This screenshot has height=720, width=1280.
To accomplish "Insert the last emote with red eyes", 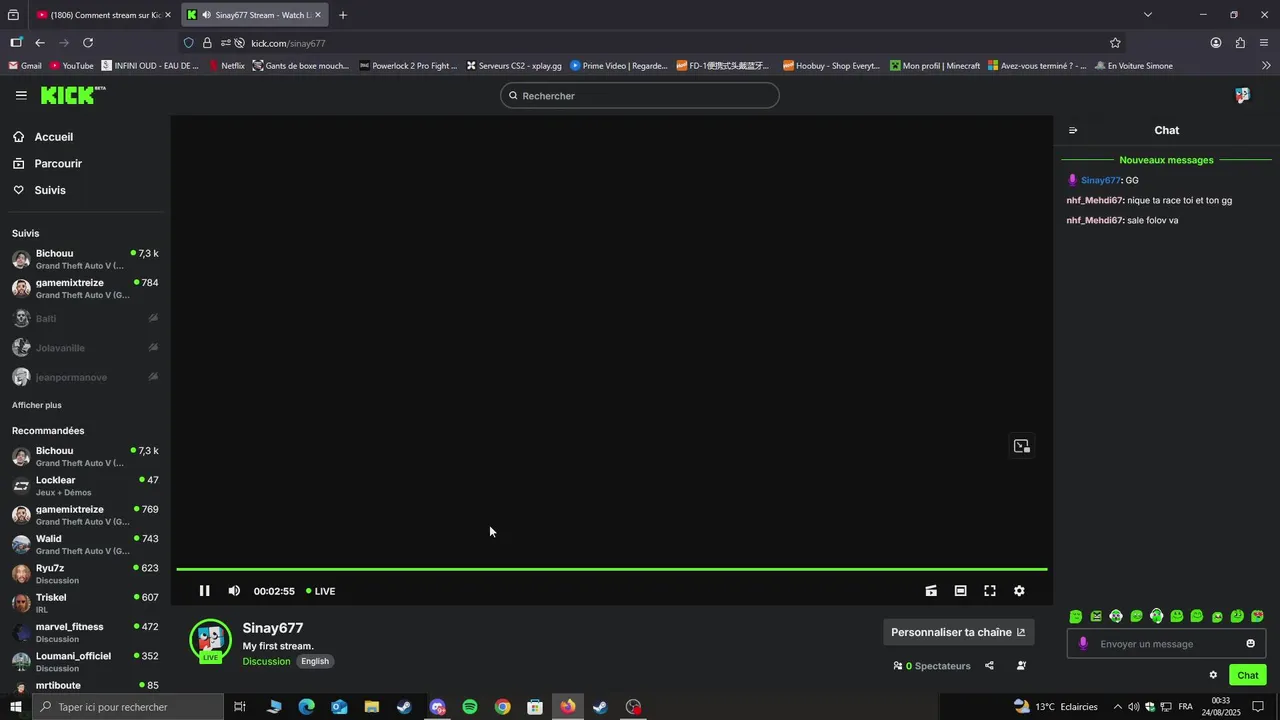I will click(1257, 616).
